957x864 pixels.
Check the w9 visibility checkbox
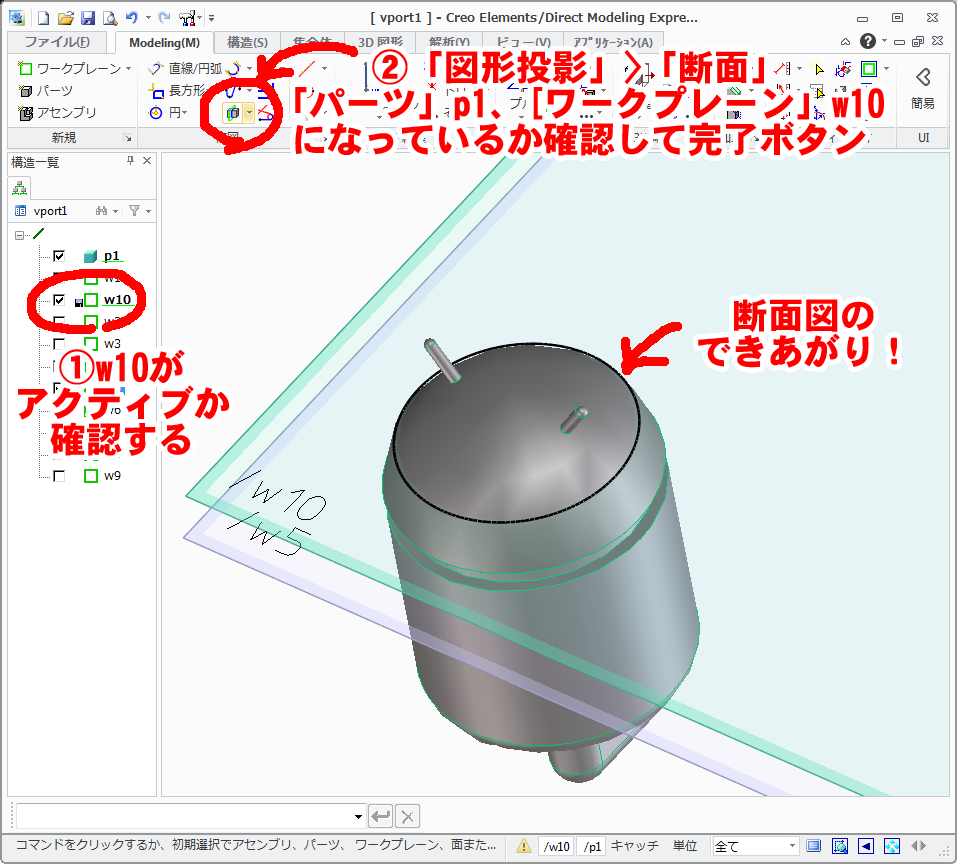point(58,475)
